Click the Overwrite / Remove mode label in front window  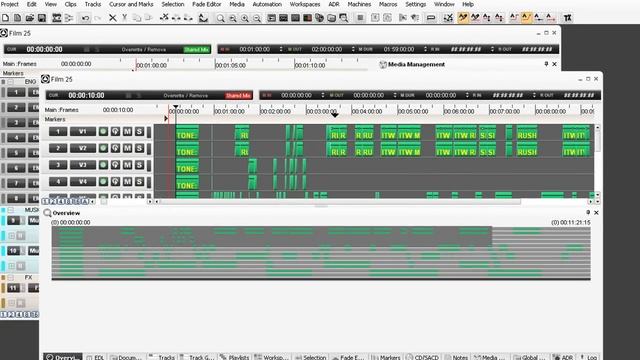(186, 96)
